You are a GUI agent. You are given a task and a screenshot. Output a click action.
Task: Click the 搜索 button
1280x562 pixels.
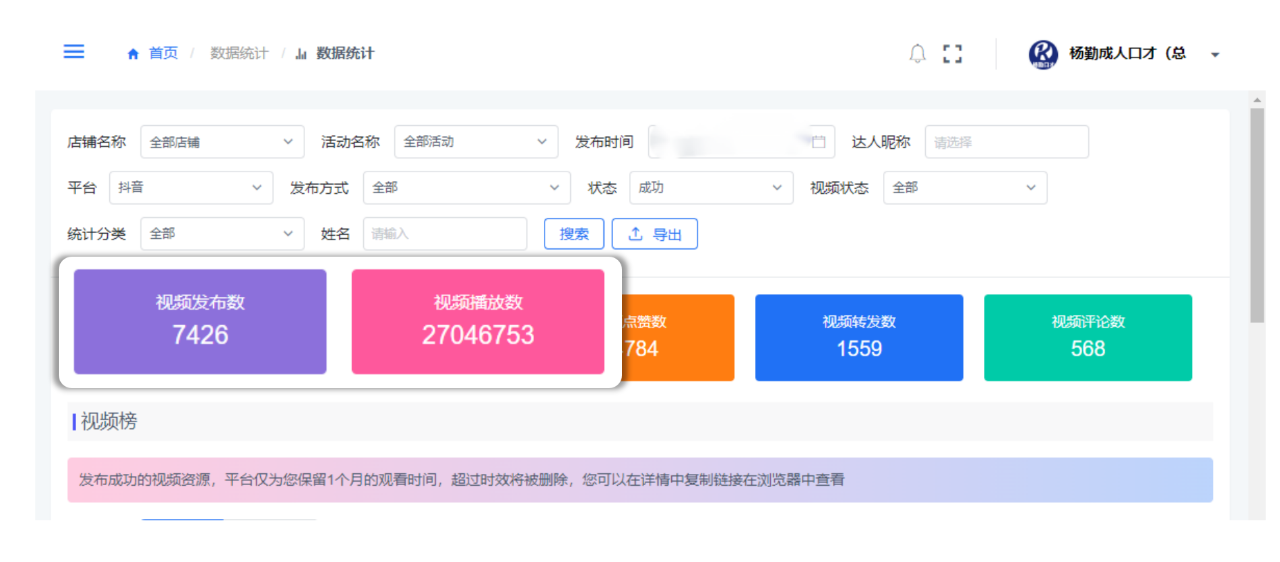[x=574, y=234]
